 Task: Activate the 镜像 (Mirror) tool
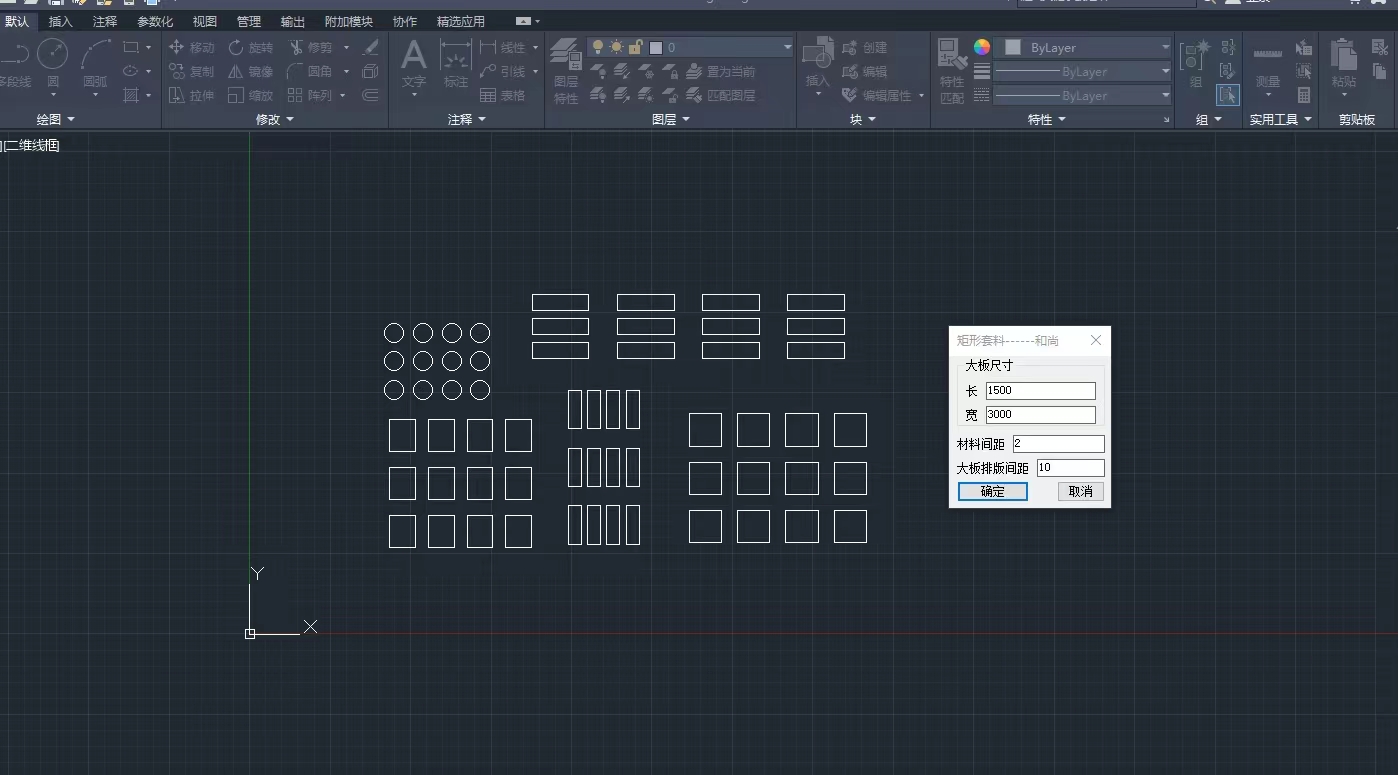pos(250,71)
